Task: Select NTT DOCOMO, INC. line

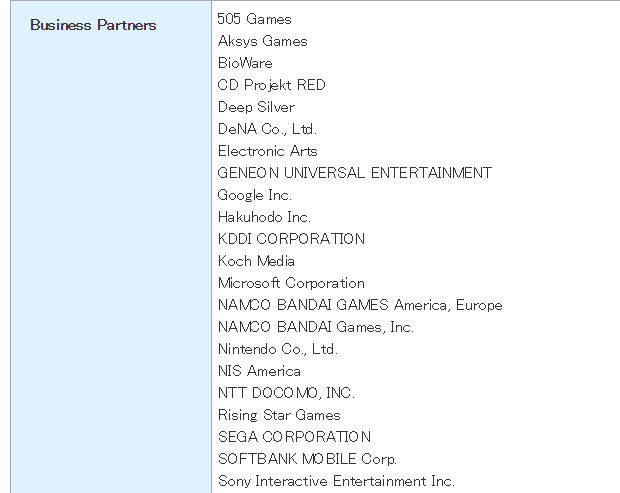Action: (286, 393)
